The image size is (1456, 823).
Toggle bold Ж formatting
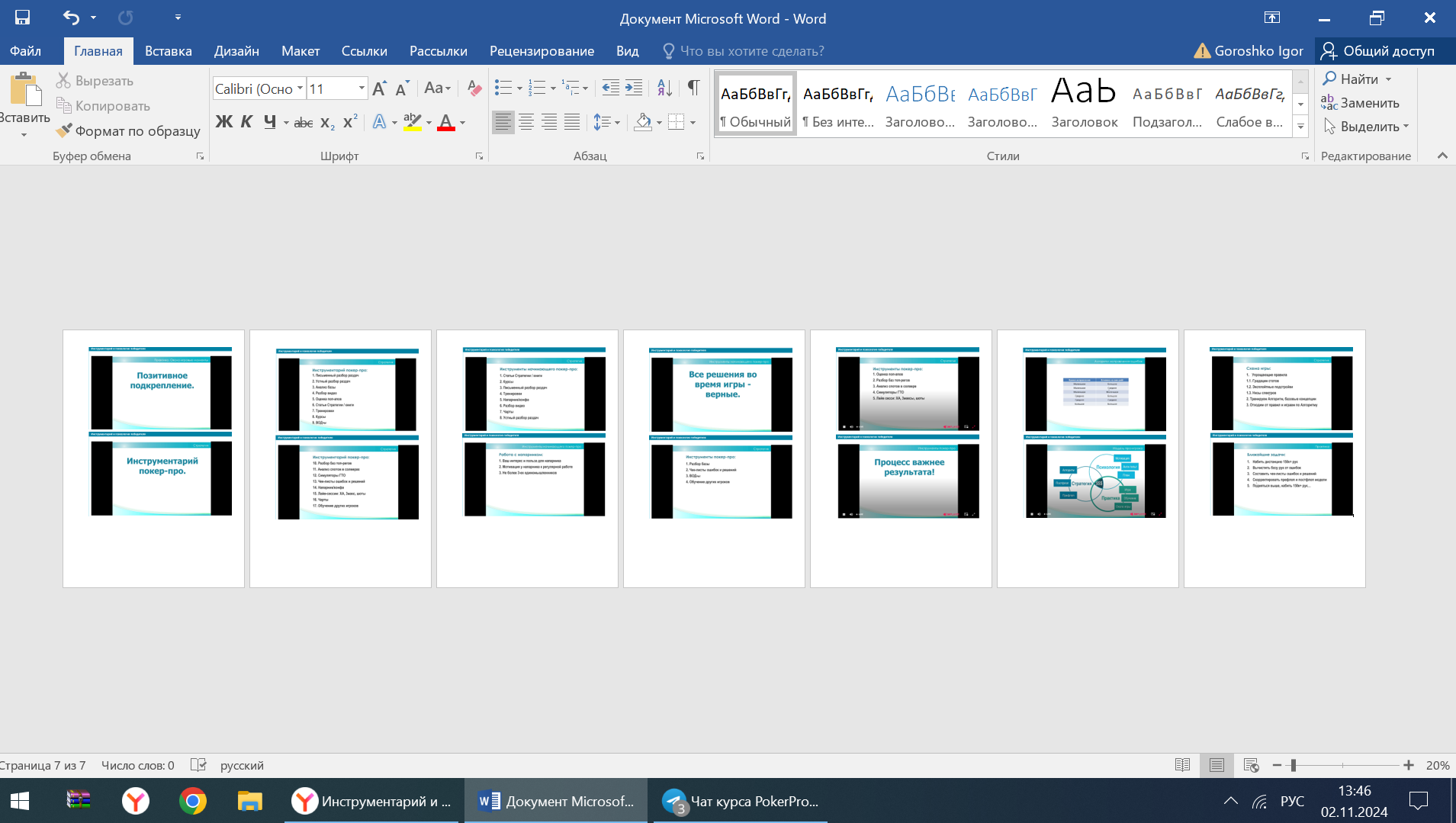coord(223,122)
